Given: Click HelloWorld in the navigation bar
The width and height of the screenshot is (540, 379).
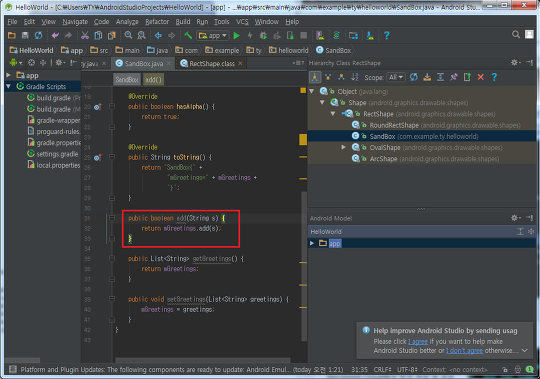Looking at the screenshot, I should tap(32, 50).
